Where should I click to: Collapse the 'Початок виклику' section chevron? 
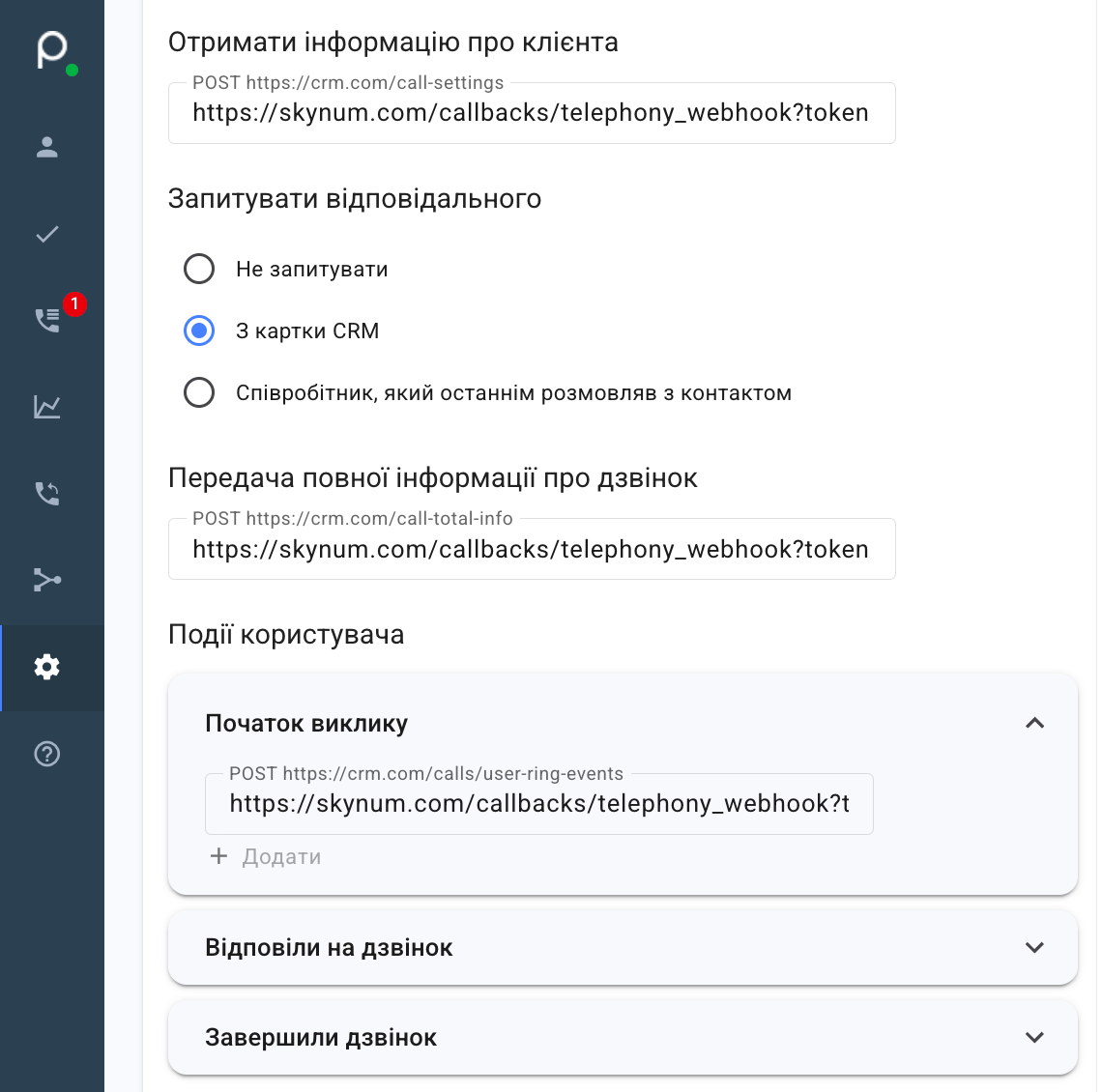point(1034,723)
